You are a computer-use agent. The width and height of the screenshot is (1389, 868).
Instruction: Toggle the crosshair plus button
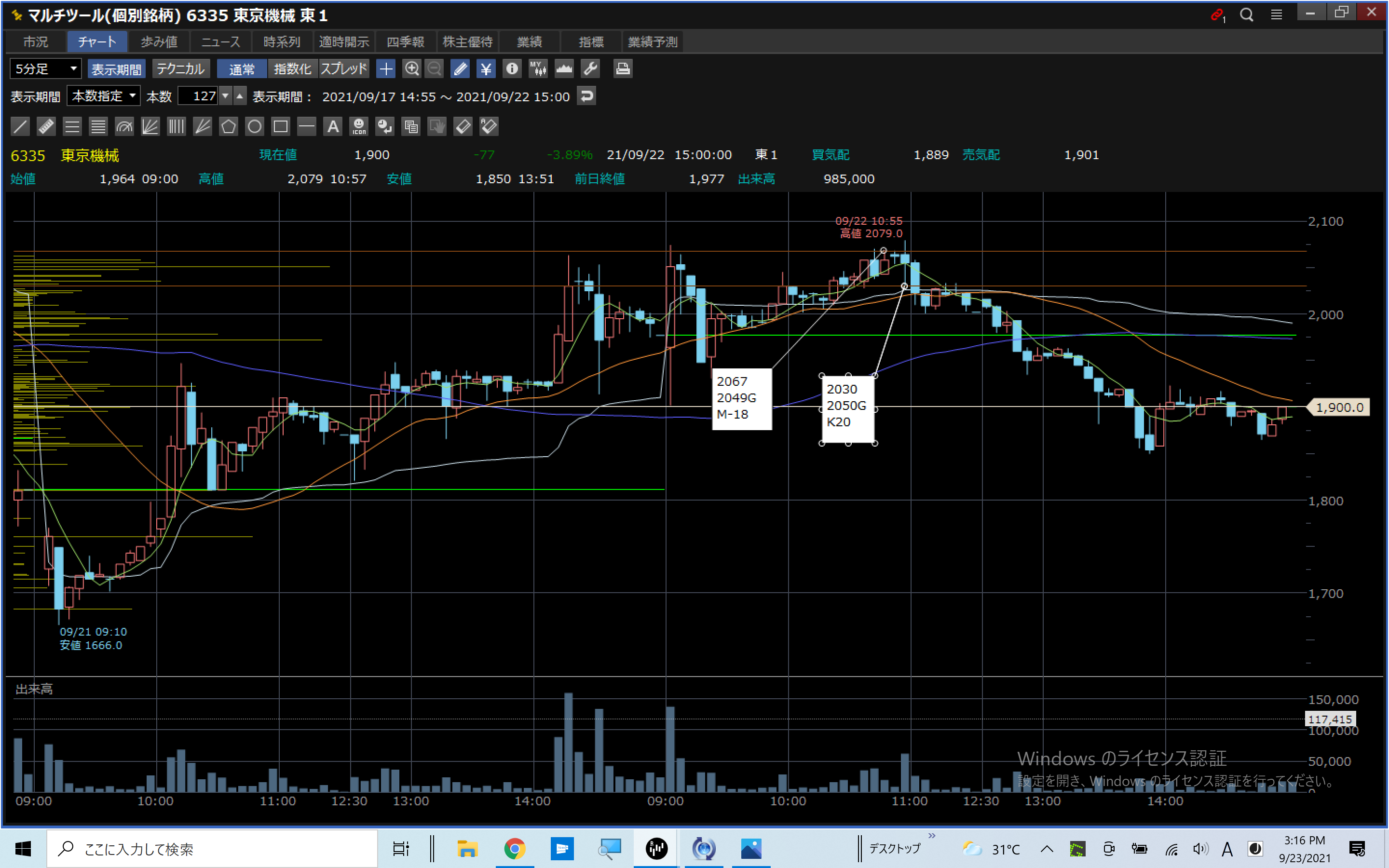click(386, 69)
